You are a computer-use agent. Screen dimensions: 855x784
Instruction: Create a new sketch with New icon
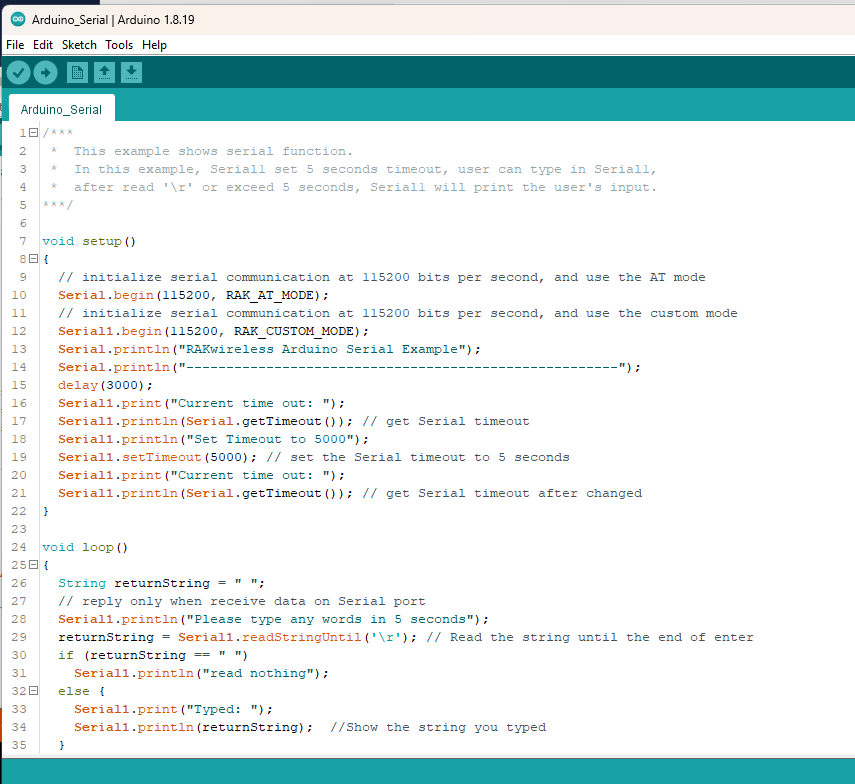click(x=77, y=72)
